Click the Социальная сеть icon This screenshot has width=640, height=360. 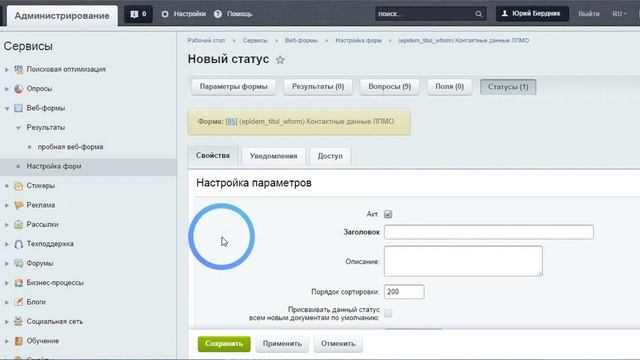point(18,321)
